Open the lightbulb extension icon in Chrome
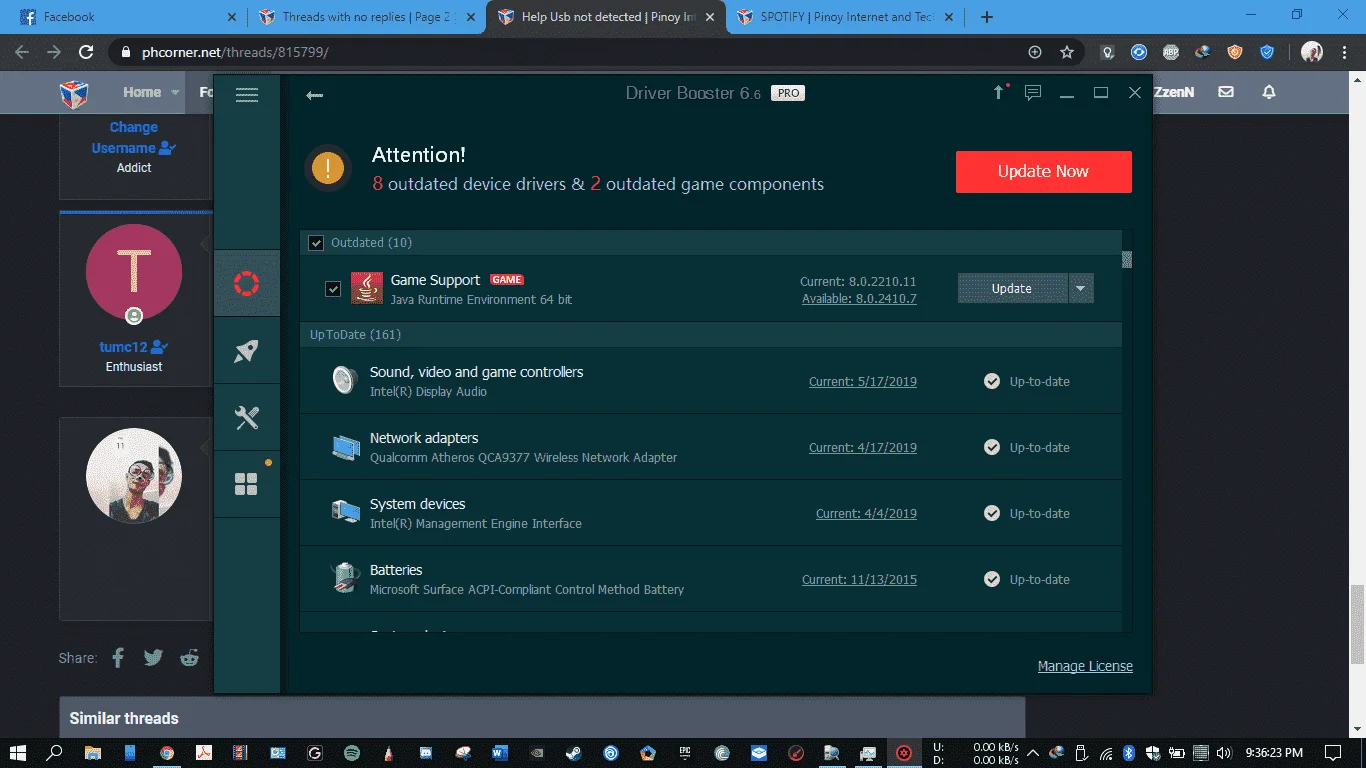This screenshot has width=1366, height=768. [1107, 52]
